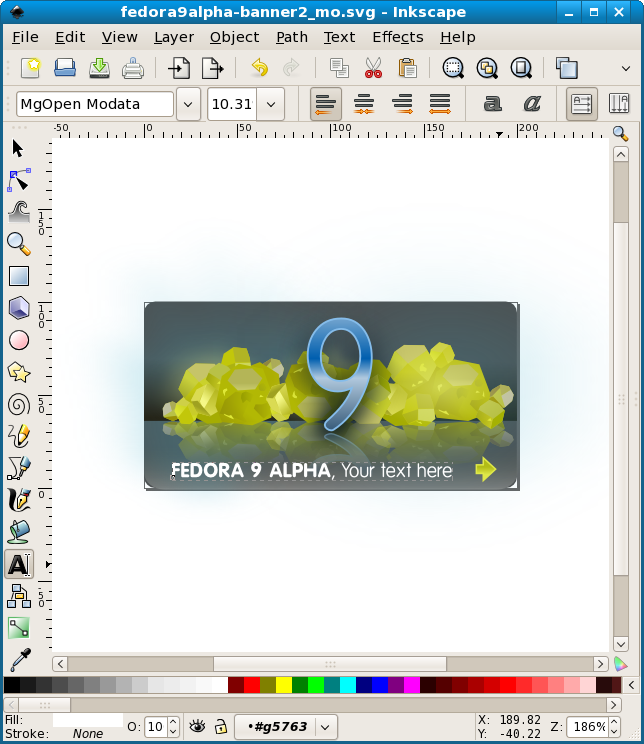Select the Tweak tool
The height and width of the screenshot is (744, 644).
point(19,212)
